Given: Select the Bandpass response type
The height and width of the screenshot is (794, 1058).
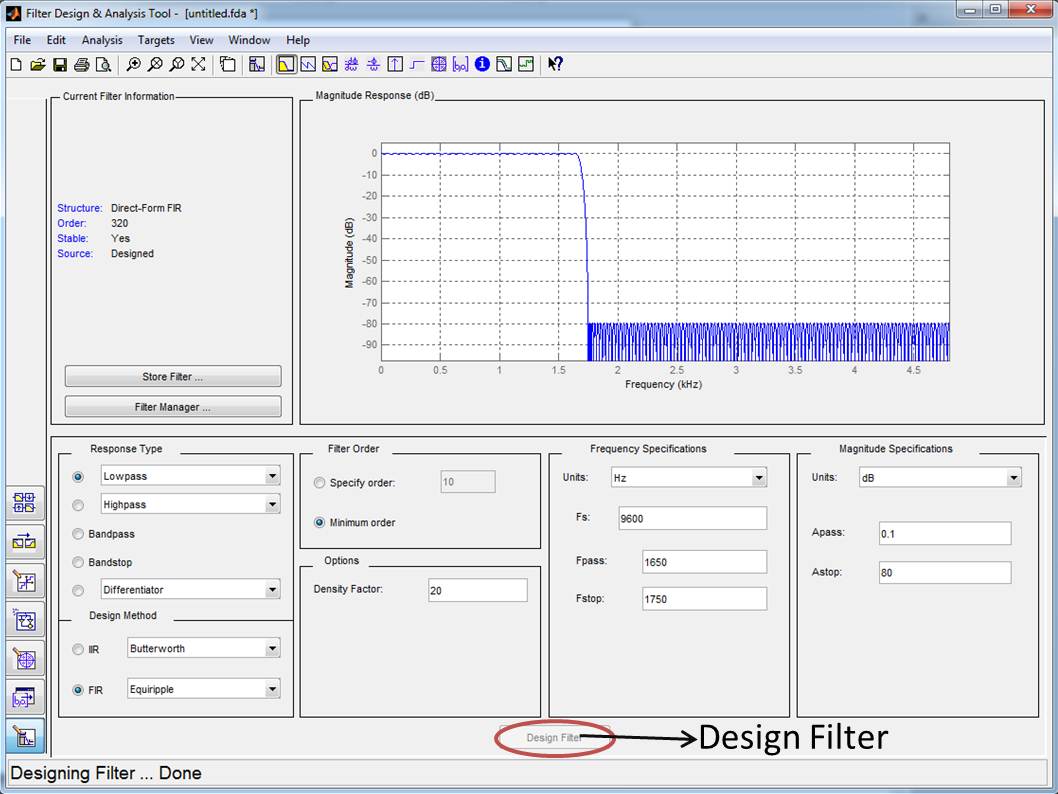Looking at the screenshot, I should pyautogui.click(x=78, y=534).
